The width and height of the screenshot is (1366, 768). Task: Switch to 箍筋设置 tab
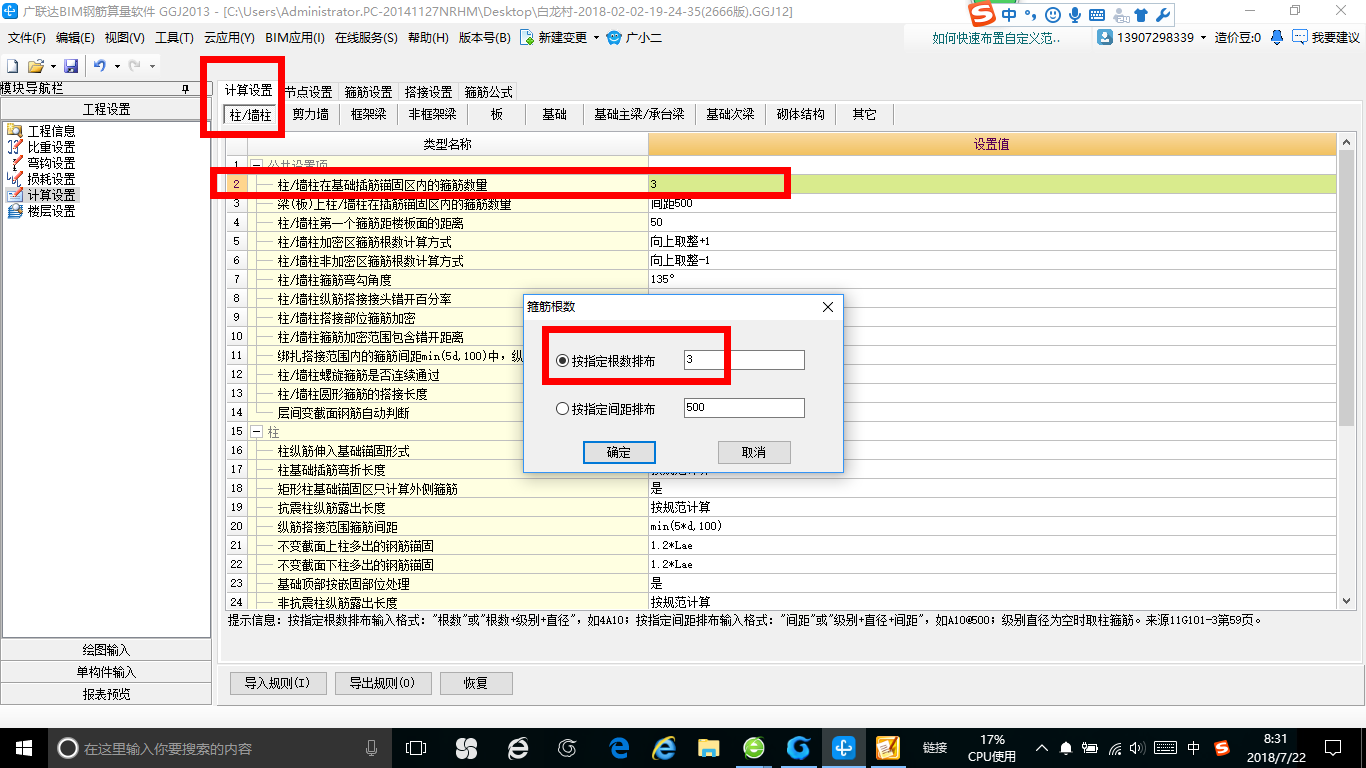(369, 92)
